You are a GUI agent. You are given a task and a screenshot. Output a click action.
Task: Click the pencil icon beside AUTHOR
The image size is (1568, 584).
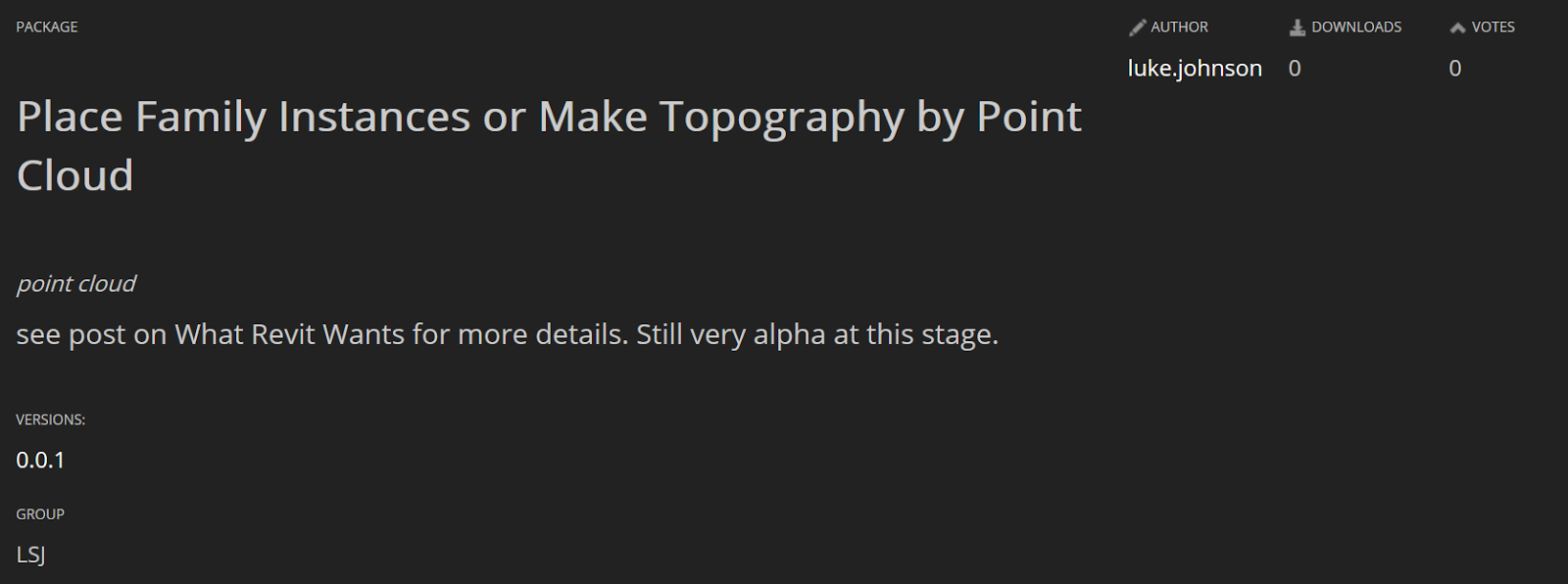coord(1137,27)
